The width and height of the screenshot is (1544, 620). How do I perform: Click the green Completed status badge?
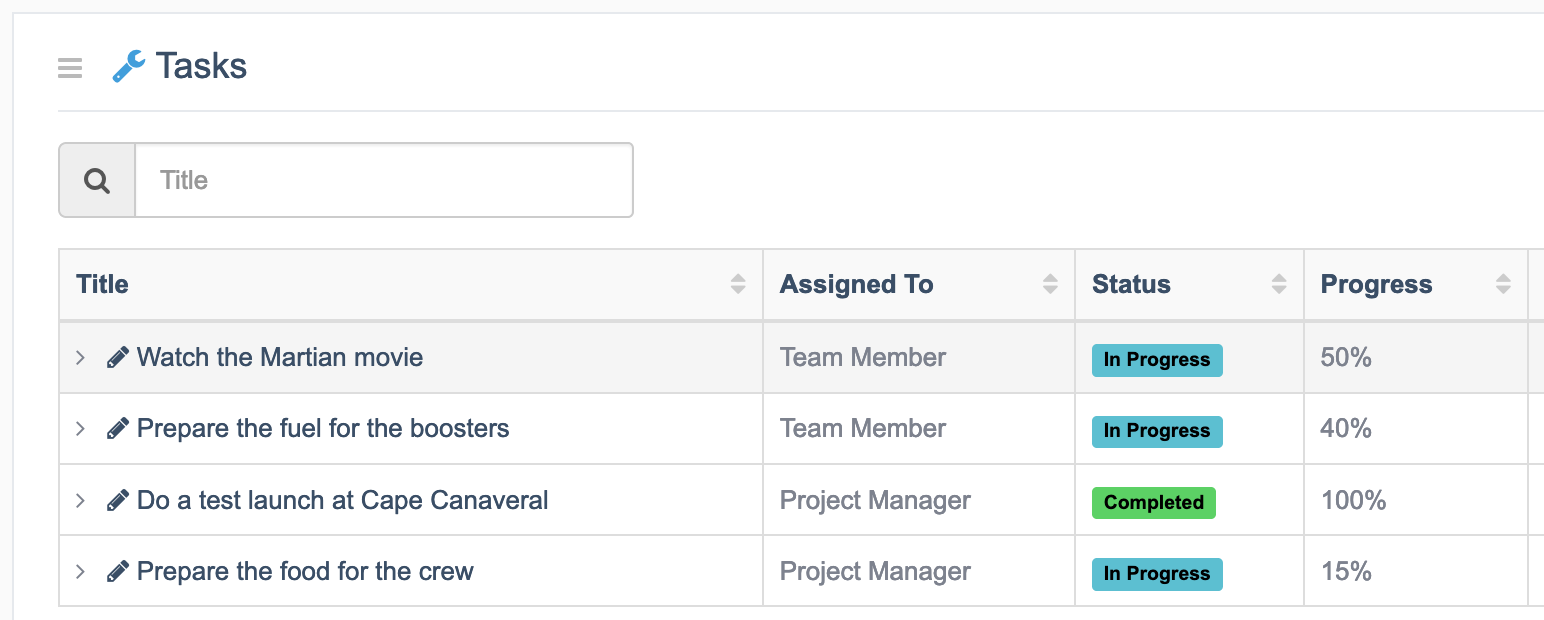(x=1153, y=502)
